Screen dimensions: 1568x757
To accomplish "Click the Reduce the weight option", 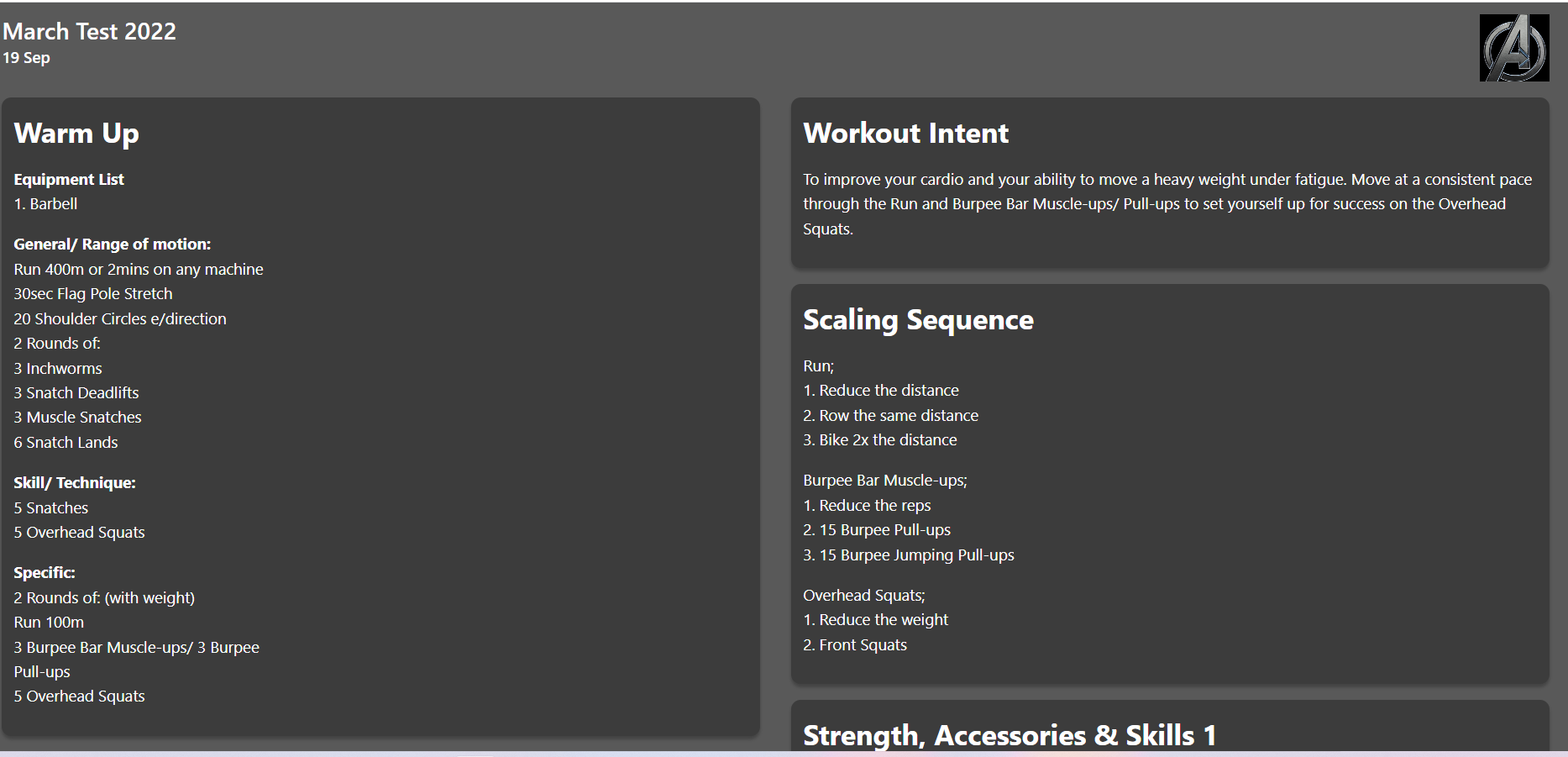I will click(876, 620).
